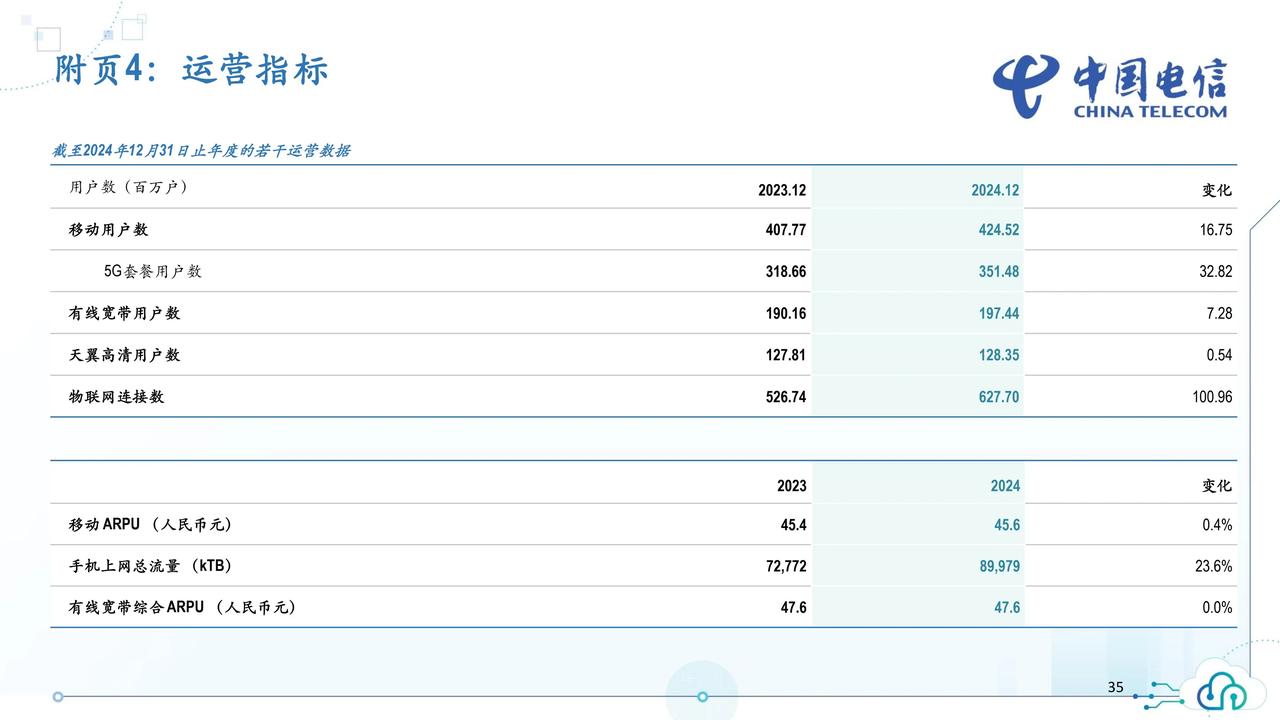Viewport: 1280px width, 720px height.
Task: Select the slide title 附页4: 运营指标
Action: tap(191, 70)
